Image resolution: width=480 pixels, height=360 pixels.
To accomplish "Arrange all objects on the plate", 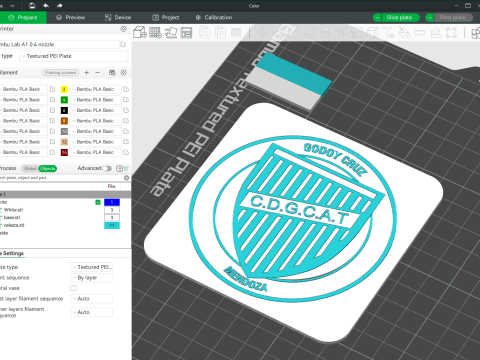I will click(186, 33).
